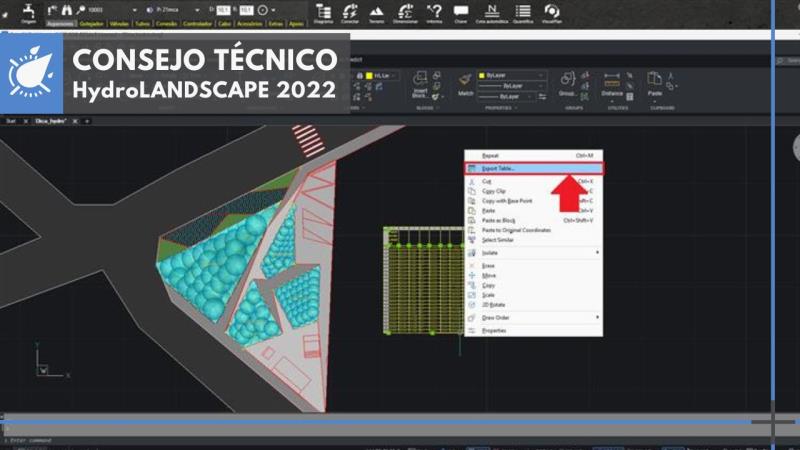Open the Terreno mountain icon
Screen dimensions: 800x450
tap(377, 13)
